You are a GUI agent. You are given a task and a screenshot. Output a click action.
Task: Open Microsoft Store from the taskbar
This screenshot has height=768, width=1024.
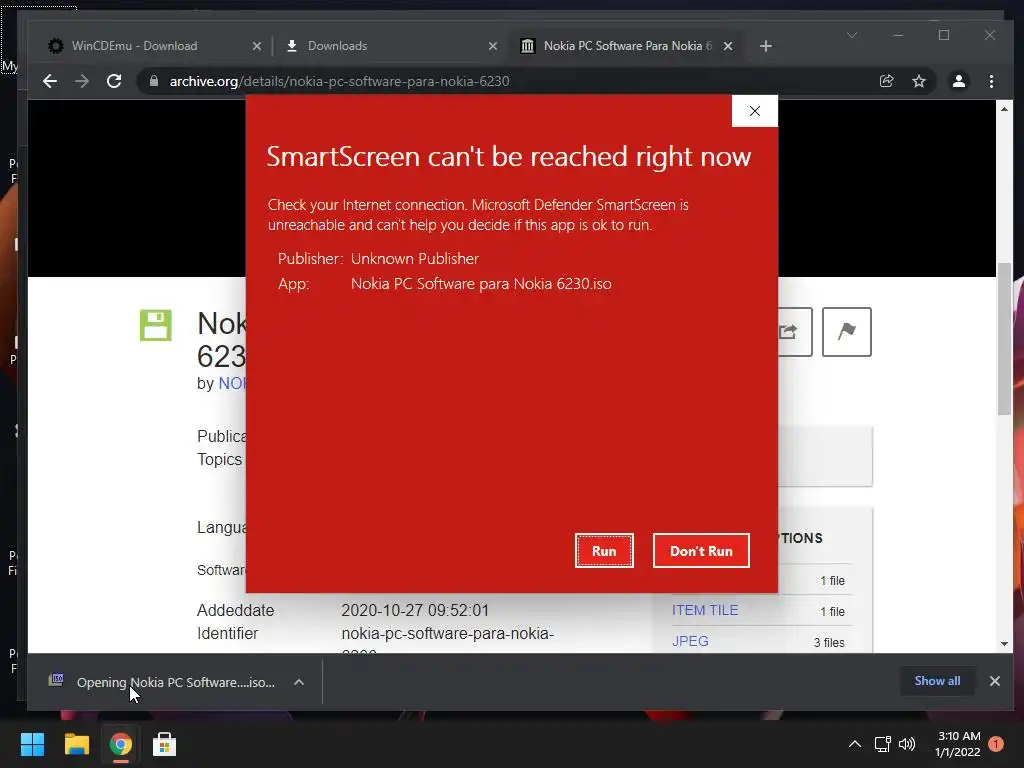(165, 744)
